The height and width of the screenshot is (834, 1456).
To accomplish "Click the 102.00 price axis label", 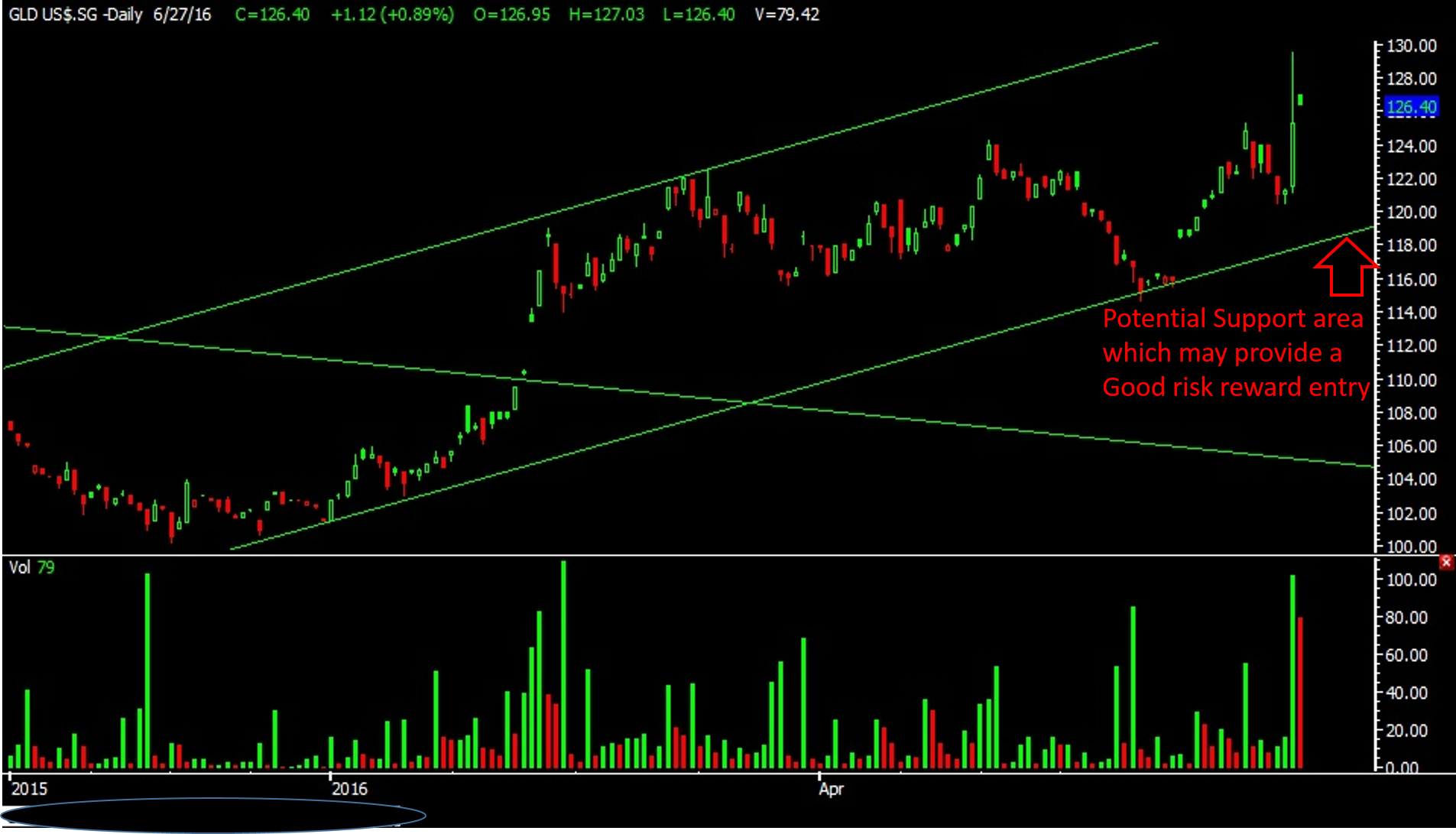I will coord(1412,514).
